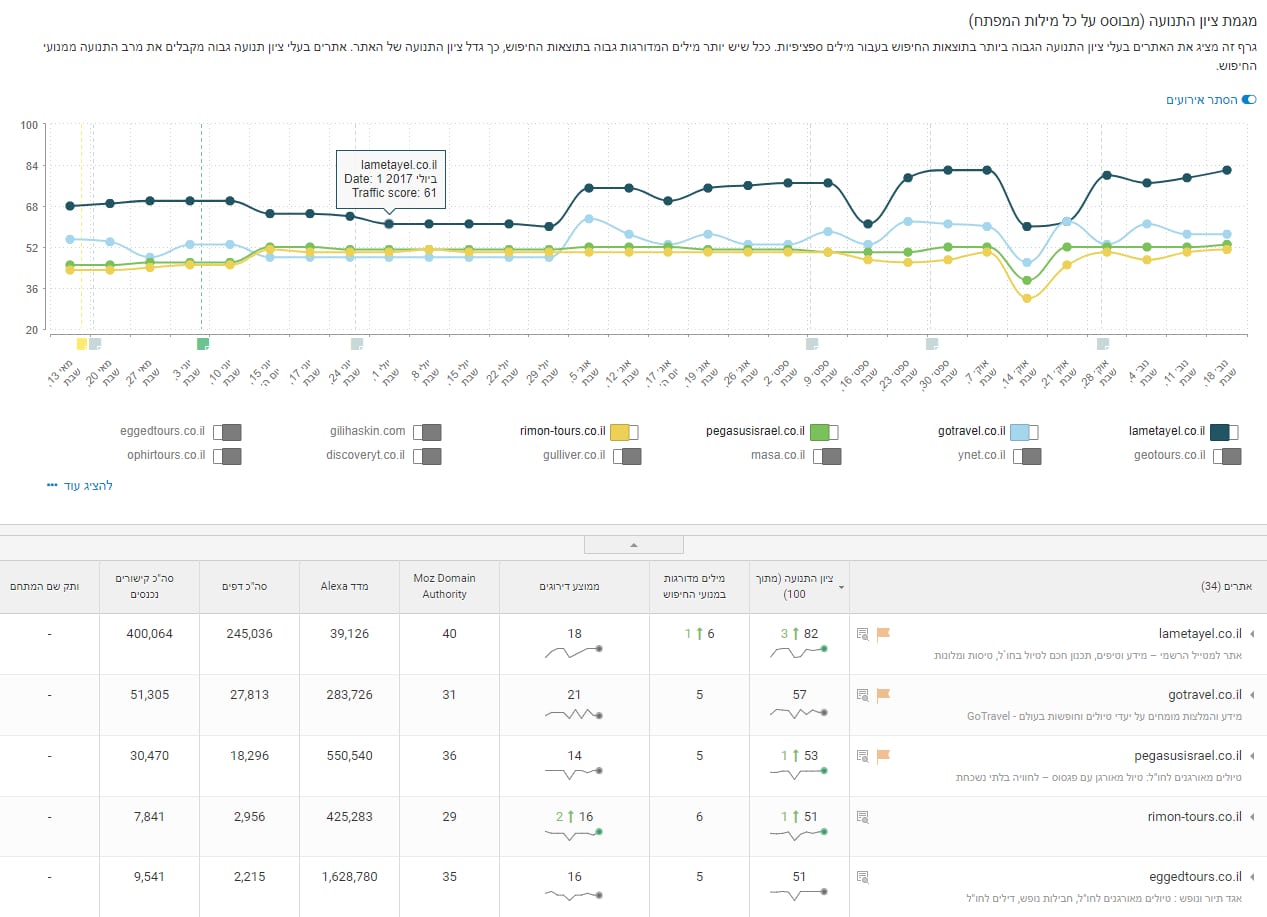Toggle pegasusisrael.co.il series in the legend

824,432
